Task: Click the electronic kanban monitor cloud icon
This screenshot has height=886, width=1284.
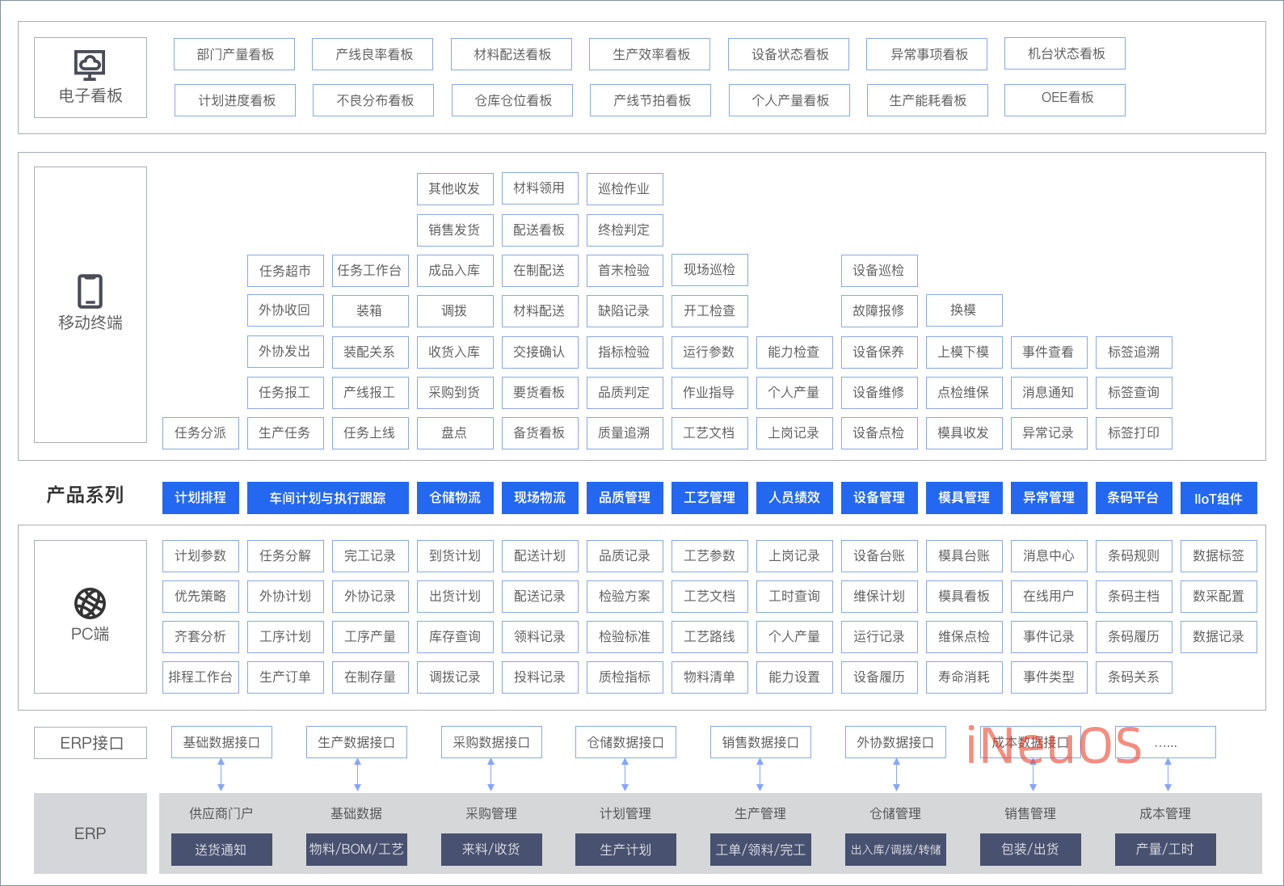Action: pyautogui.click(x=90, y=65)
